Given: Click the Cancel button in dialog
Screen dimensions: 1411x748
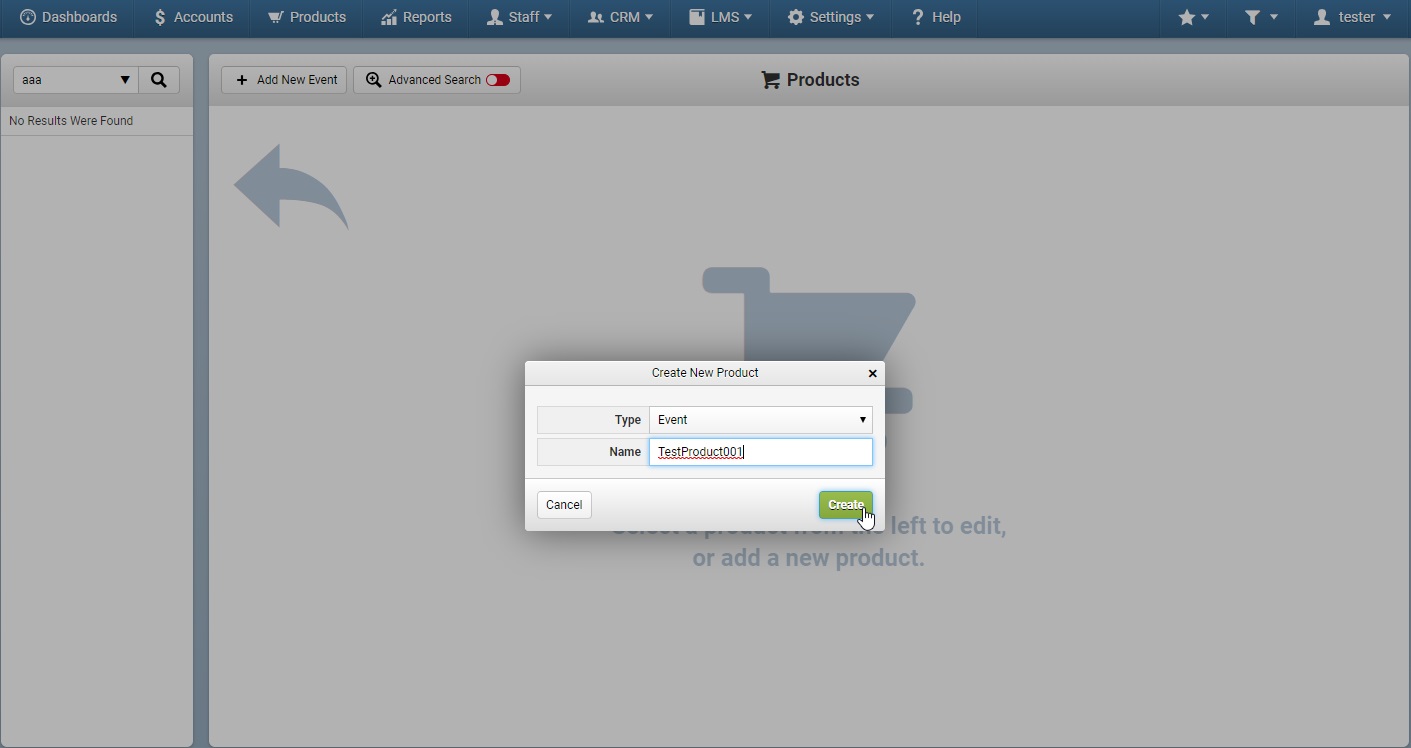Looking at the screenshot, I should pyautogui.click(x=564, y=505).
